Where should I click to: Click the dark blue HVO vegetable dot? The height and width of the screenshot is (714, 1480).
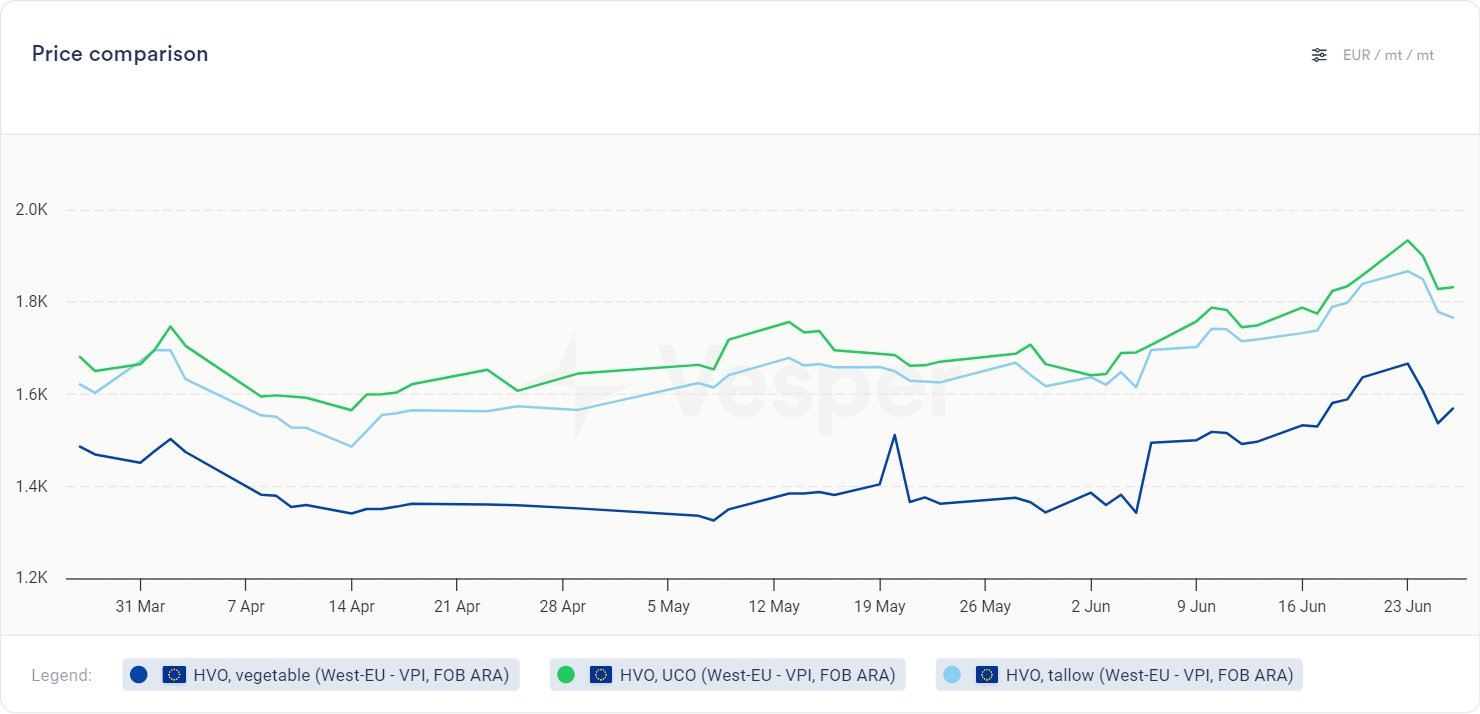139,675
